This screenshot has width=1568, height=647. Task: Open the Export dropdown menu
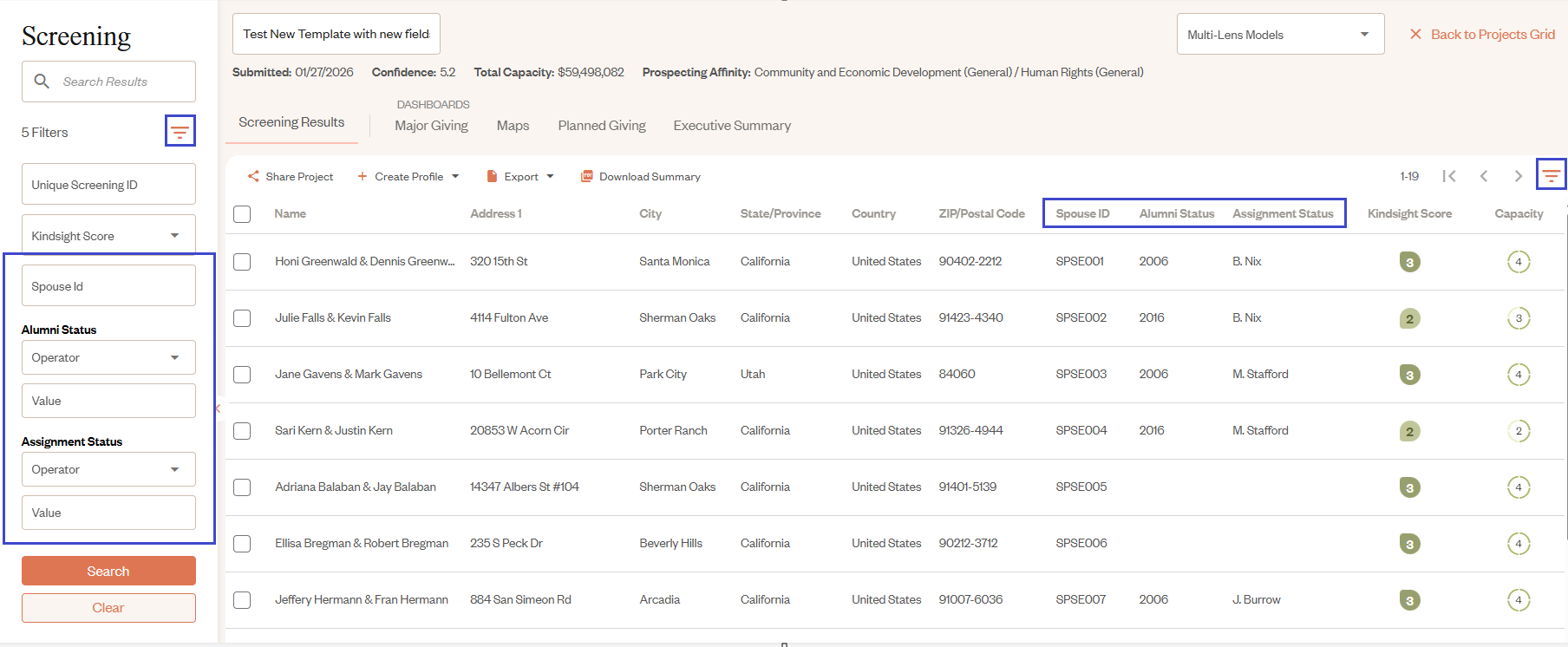(x=520, y=176)
